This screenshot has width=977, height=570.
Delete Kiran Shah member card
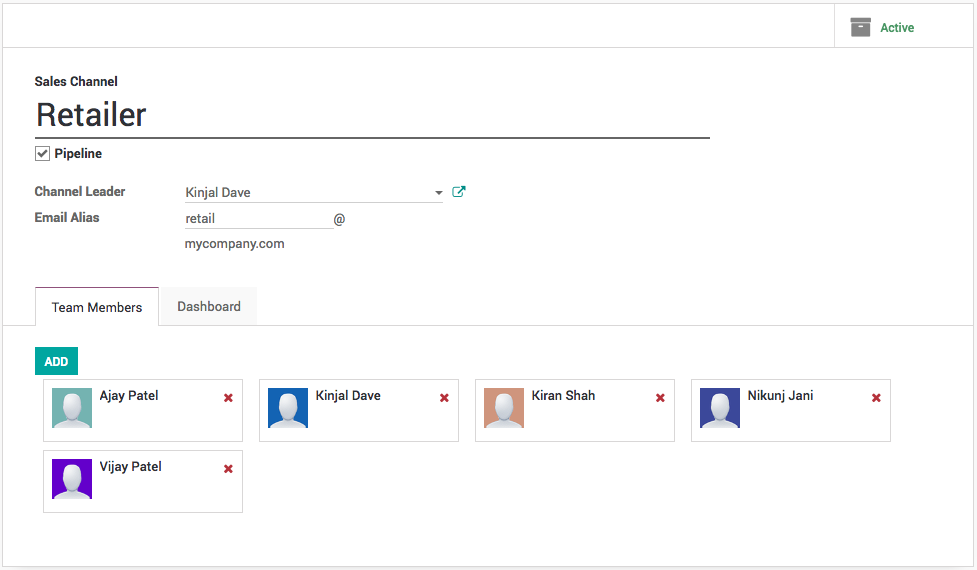[660, 398]
